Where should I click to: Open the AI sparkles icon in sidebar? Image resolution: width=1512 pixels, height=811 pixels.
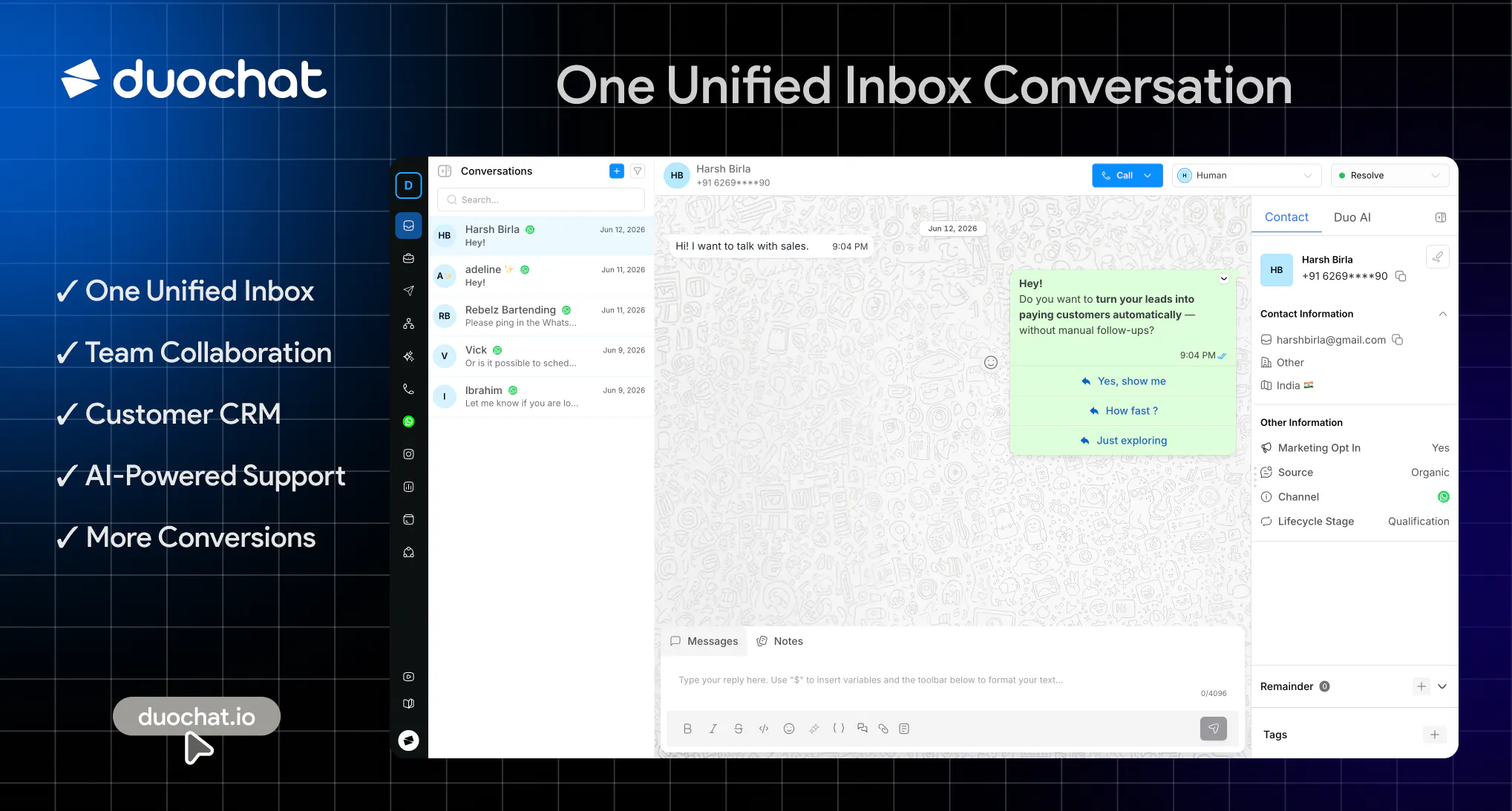[408, 356]
